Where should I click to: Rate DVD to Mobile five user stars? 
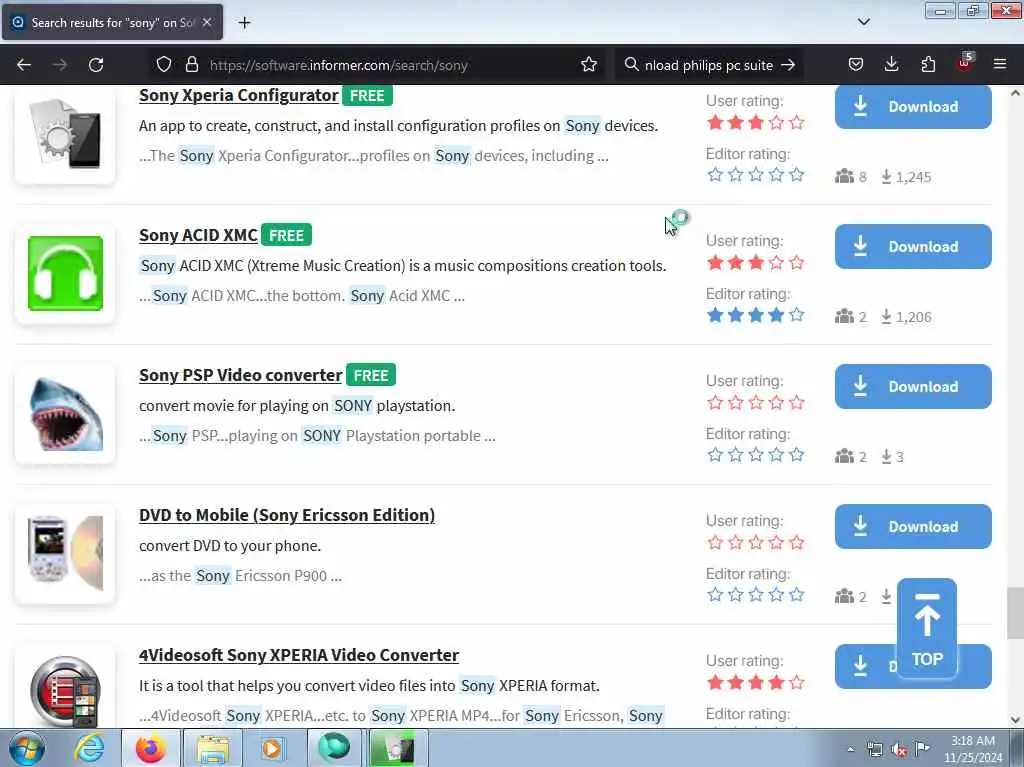796,542
